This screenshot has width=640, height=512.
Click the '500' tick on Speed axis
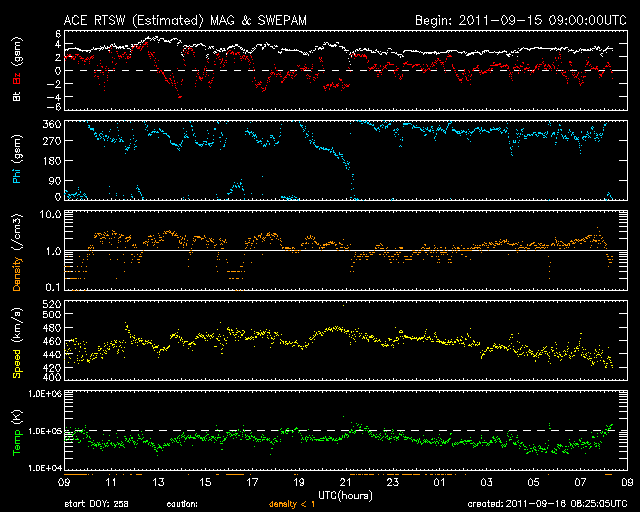tap(52, 314)
